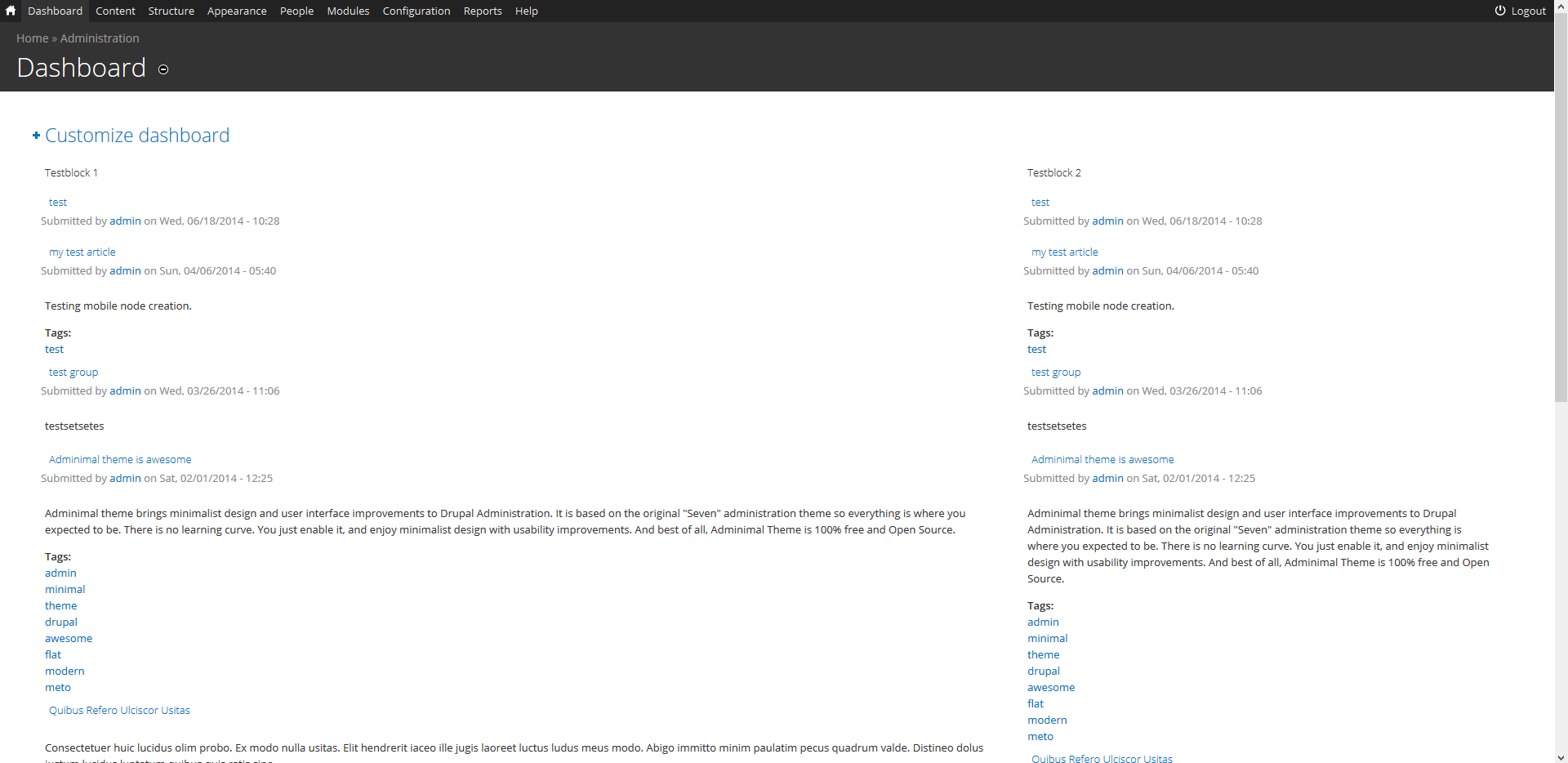Select the 'test group' link in Testblock 1

73,372
